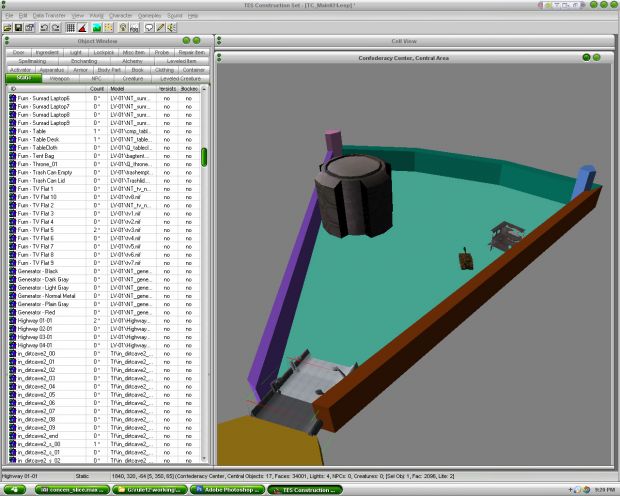
Task: Open the Edit menu
Action: [x=23, y=15]
